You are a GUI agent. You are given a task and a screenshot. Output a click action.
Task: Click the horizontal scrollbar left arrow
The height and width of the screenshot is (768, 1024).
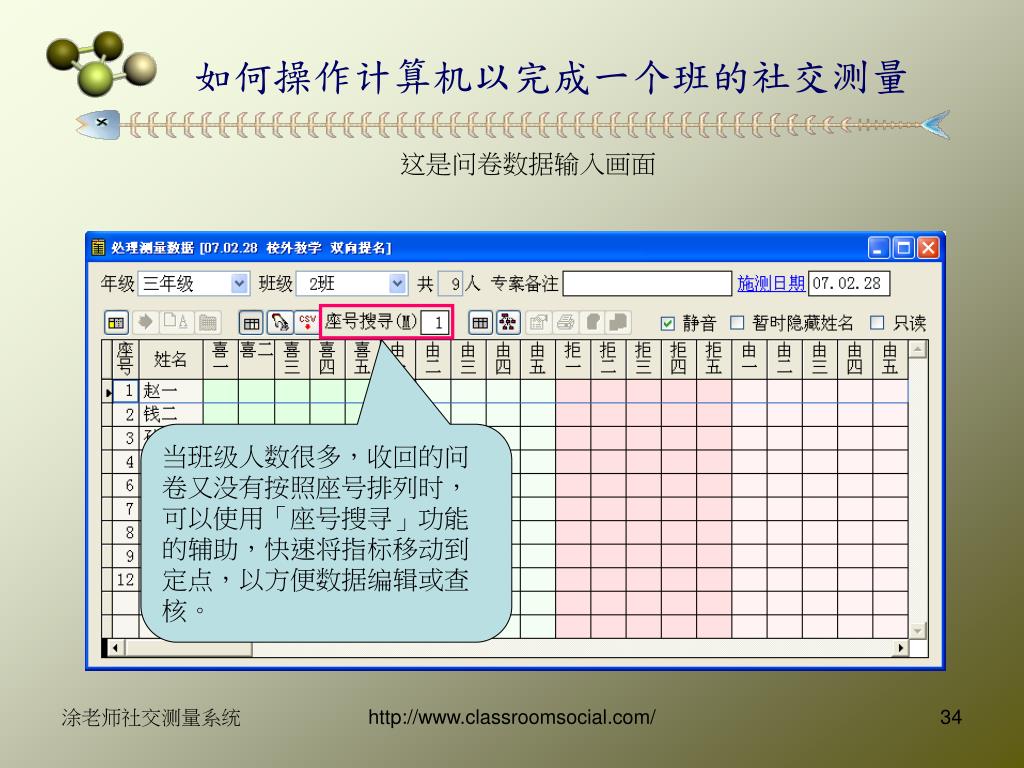pos(116,648)
